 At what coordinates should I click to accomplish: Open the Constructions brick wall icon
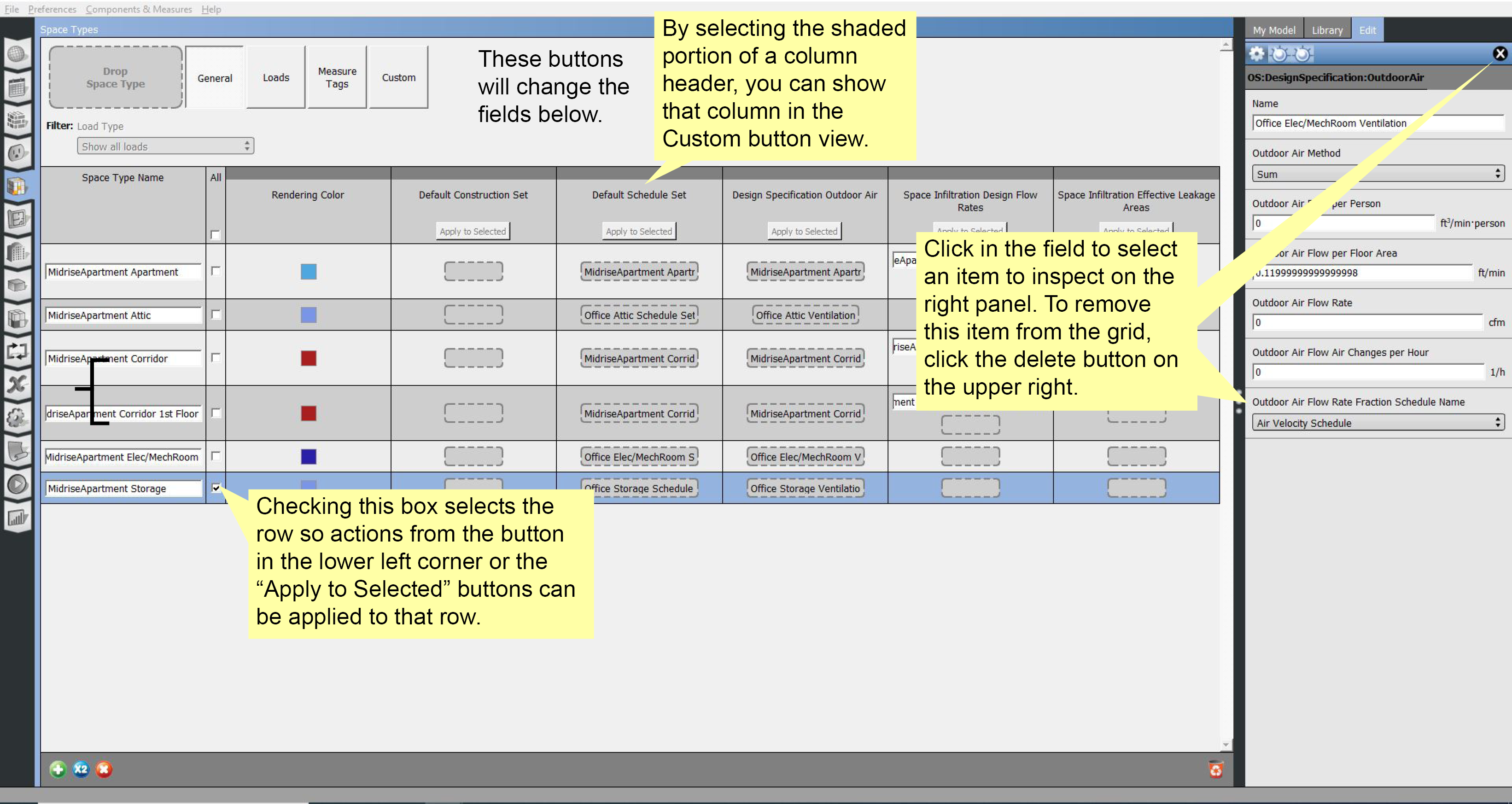[x=17, y=120]
